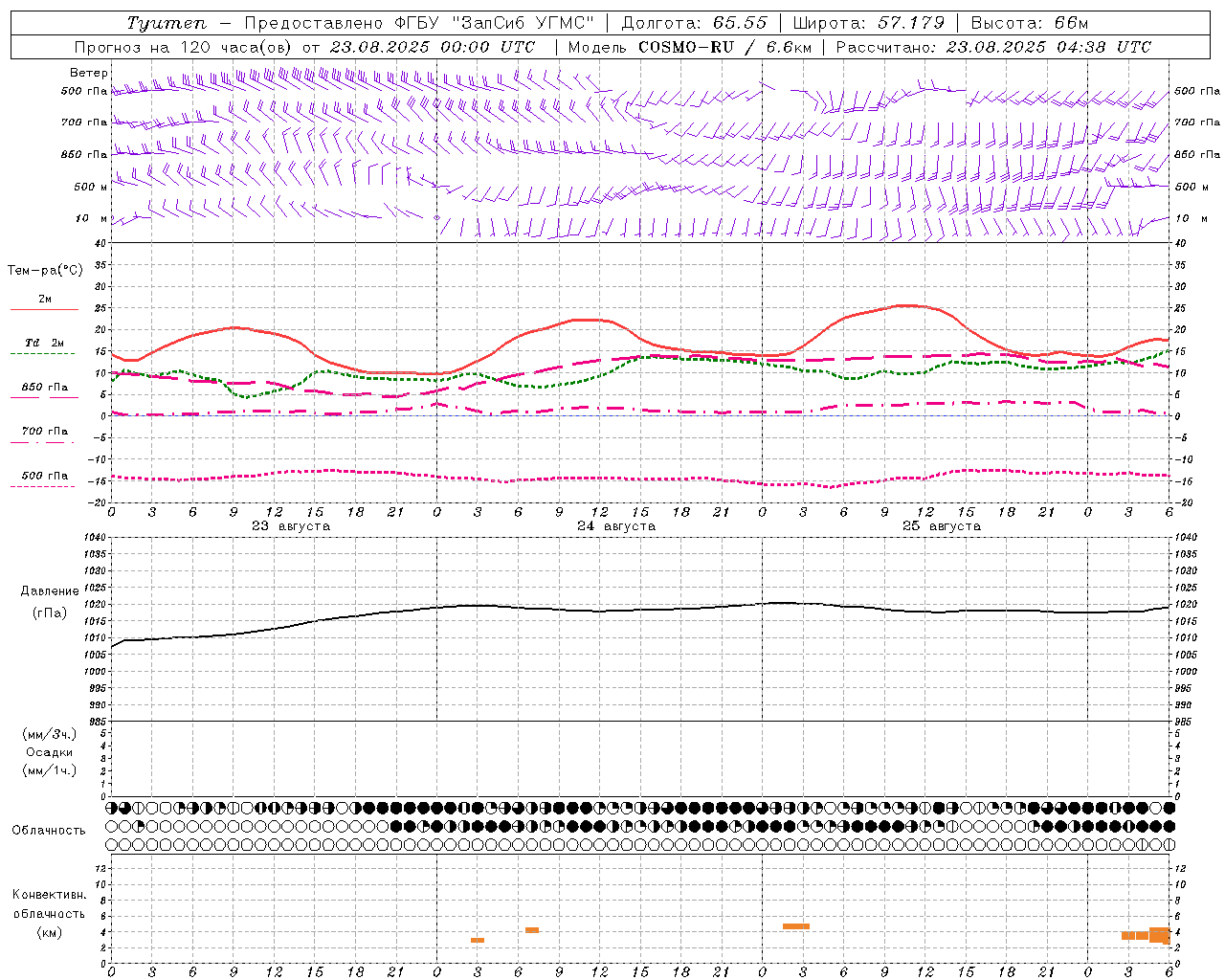Image resolution: width=1225 pixels, height=980 pixels.
Task: Click the "24 августа" date label
Action: click(616, 526)
